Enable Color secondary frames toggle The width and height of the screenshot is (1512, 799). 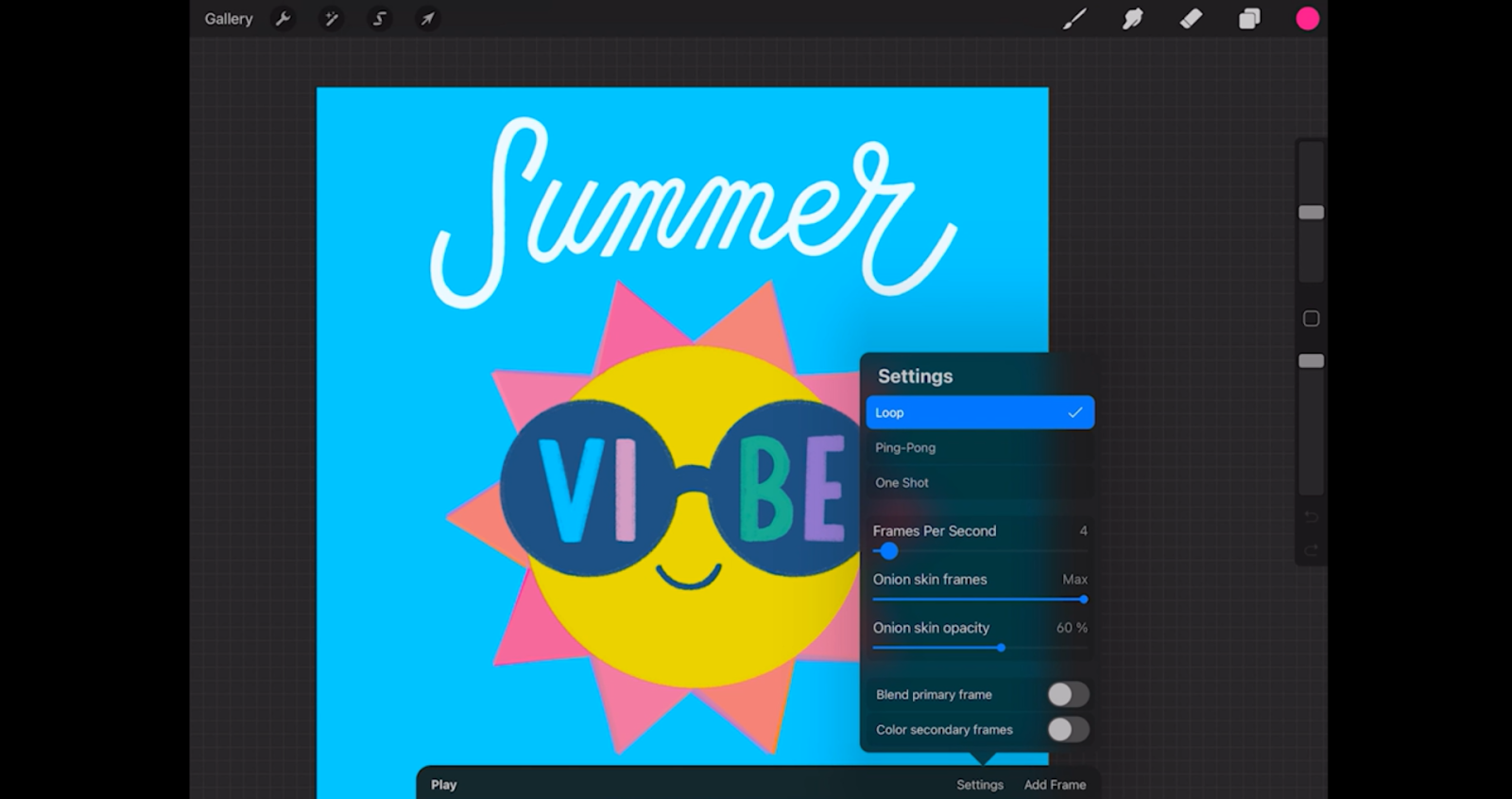[1068, 729]
